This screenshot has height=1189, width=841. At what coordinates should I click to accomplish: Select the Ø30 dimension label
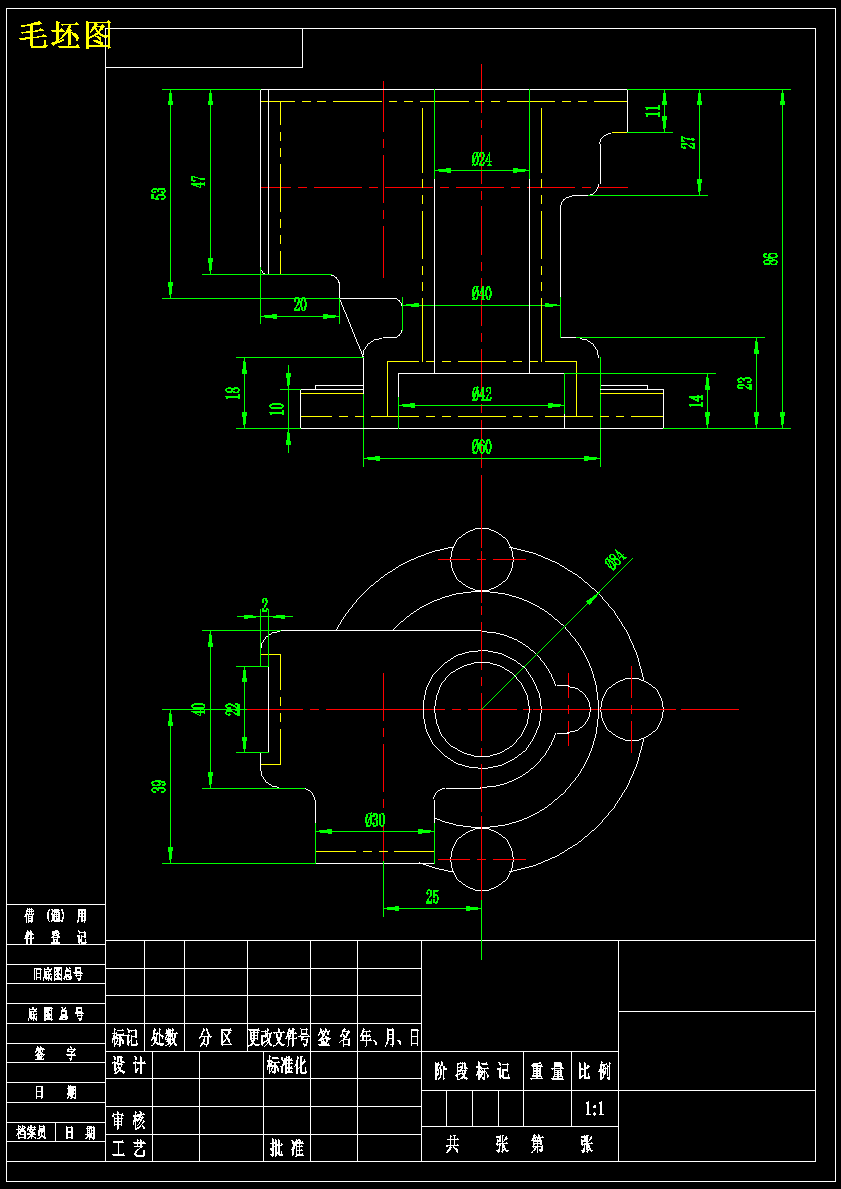375,820
